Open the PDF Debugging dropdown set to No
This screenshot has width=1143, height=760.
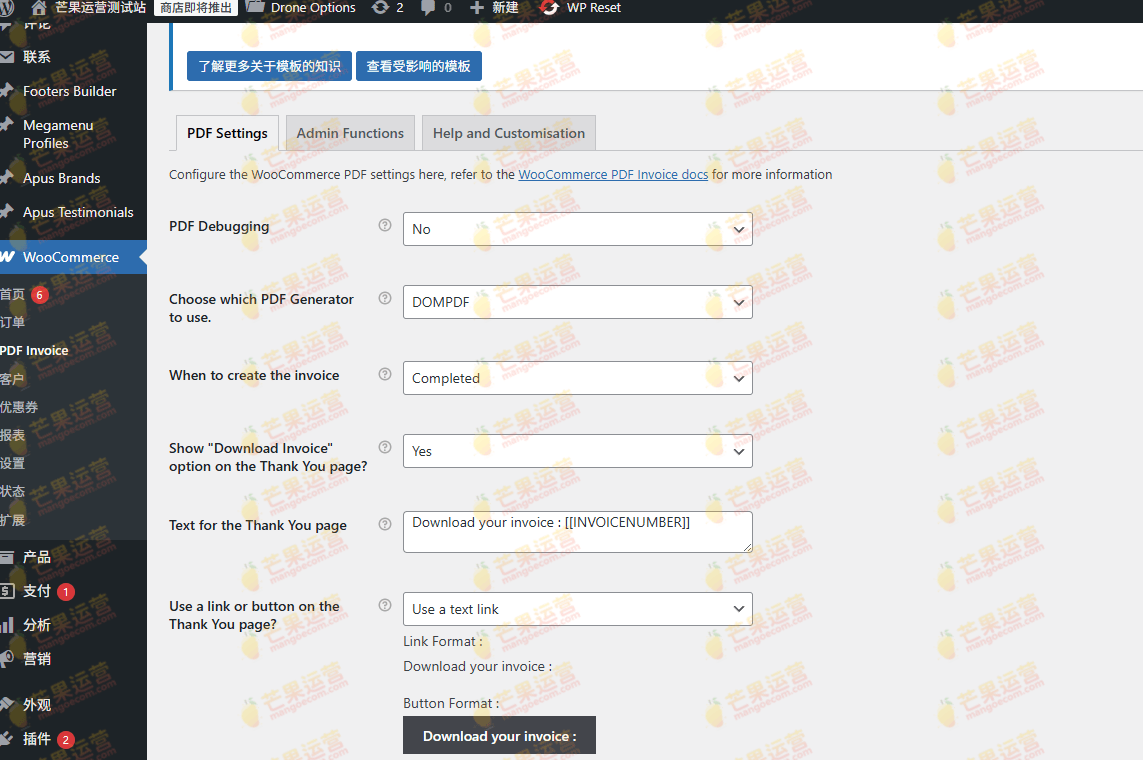coord(577,229)
